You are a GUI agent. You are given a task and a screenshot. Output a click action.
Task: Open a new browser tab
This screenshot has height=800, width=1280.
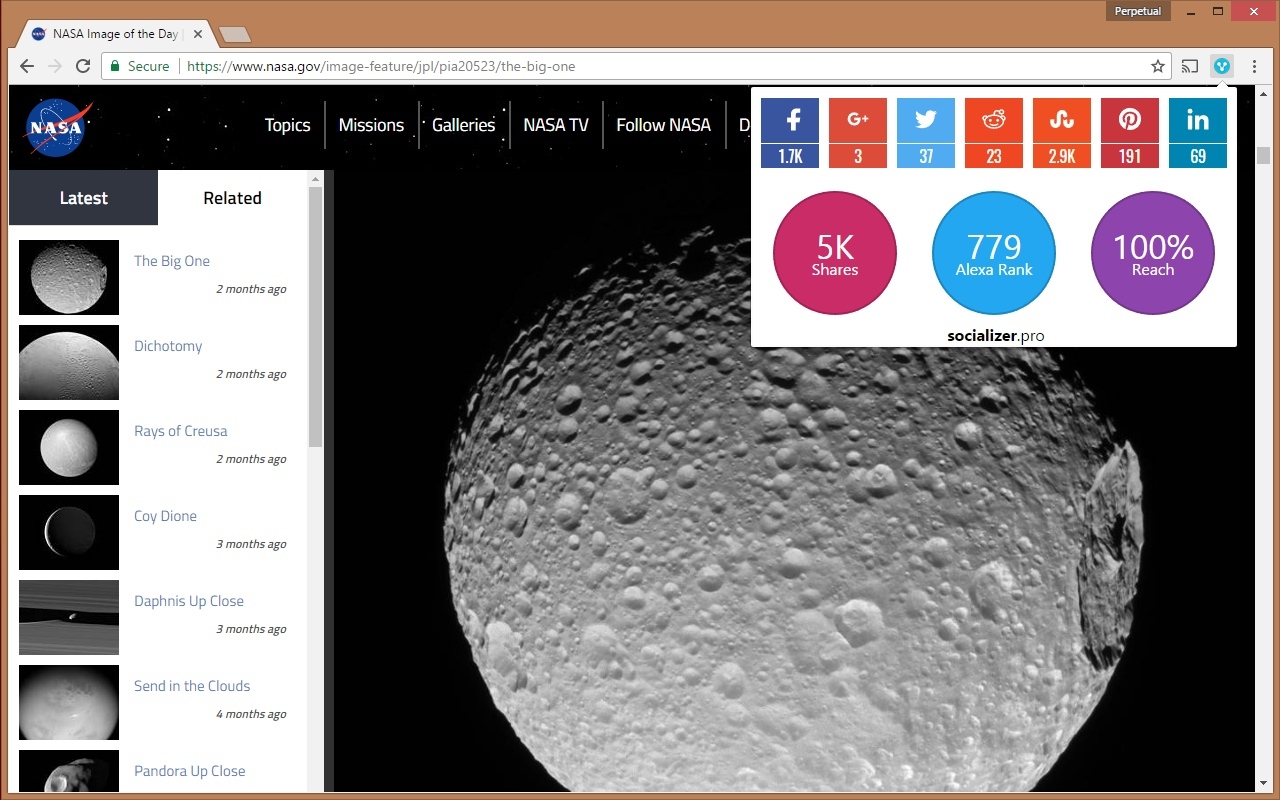[235, 35]
